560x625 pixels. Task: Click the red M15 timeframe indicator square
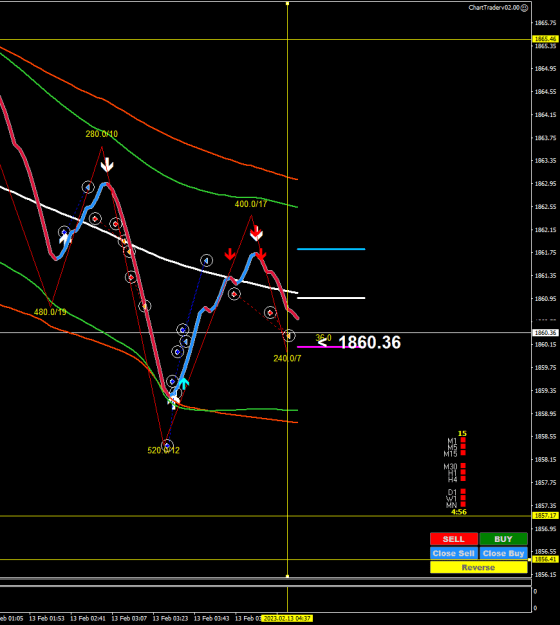coord(463,453)
